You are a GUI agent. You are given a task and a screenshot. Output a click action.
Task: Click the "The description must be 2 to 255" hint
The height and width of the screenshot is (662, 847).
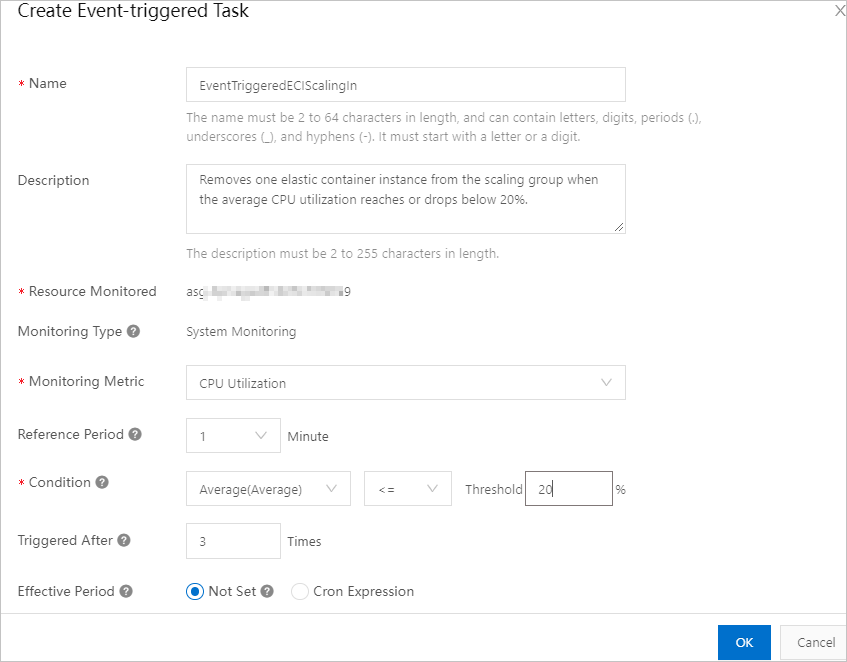pyautogui.click(x=342, y=253)
